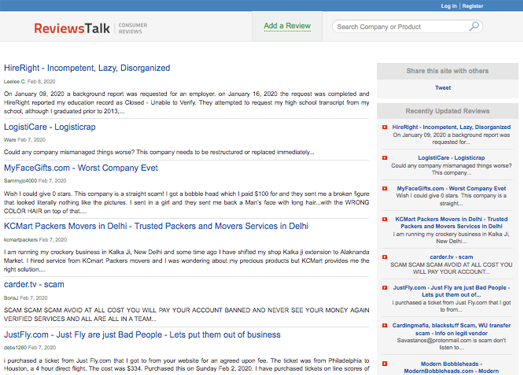This screenshot has height=375, width=523.
Task: Click excerpt text starting 'Could any company mismanaged'
Action: pos(159,152)
